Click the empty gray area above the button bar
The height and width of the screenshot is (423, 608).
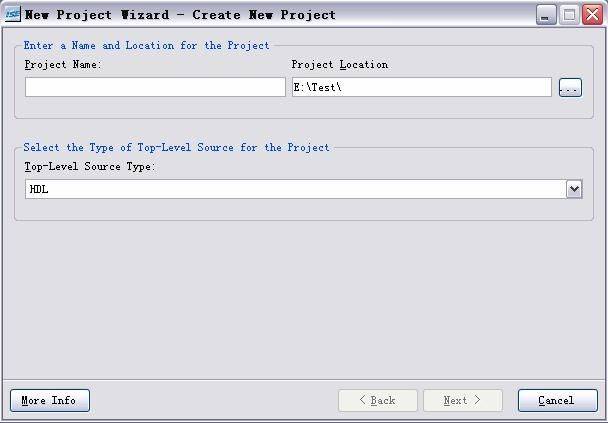point(304,300)
